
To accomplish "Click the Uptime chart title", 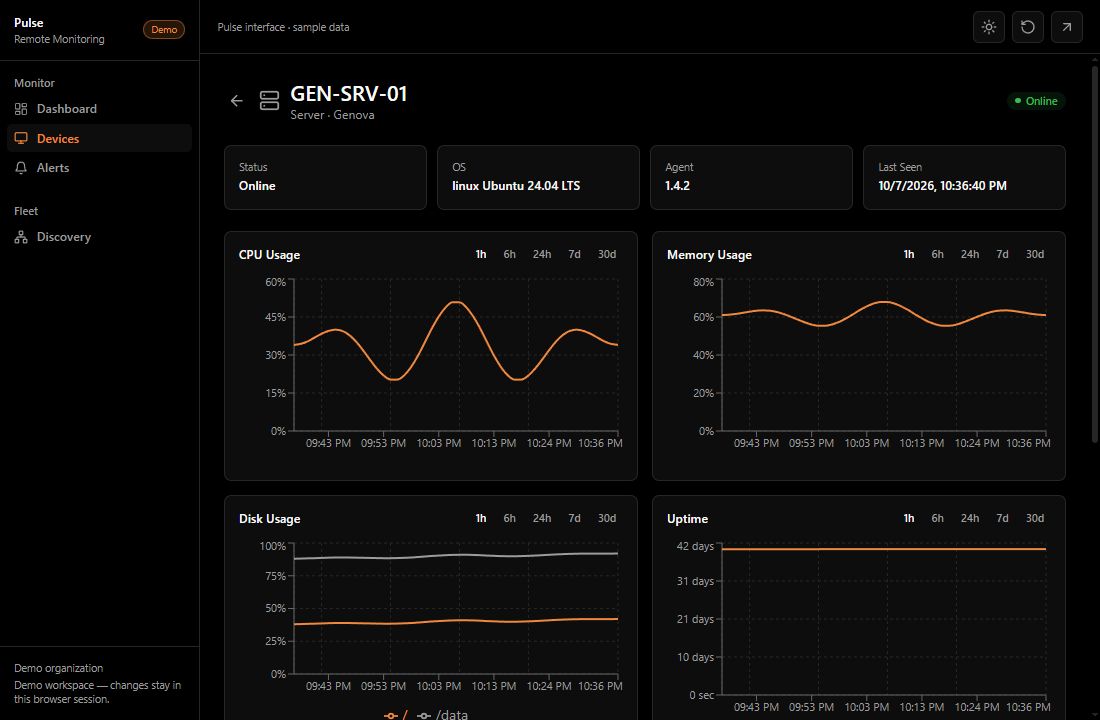I will (x=688, y=519).
